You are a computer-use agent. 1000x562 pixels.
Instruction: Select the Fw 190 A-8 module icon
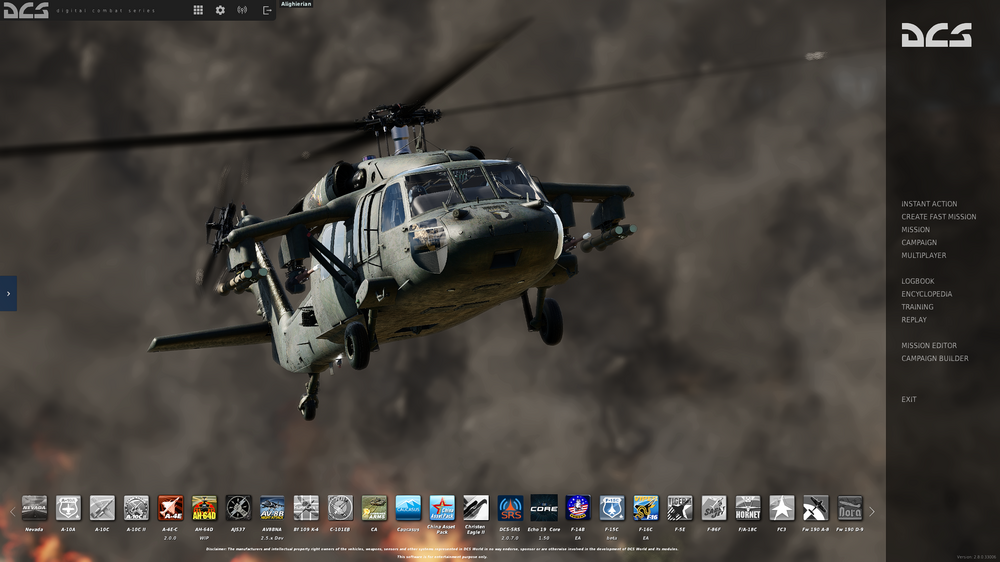pos(816,508)
